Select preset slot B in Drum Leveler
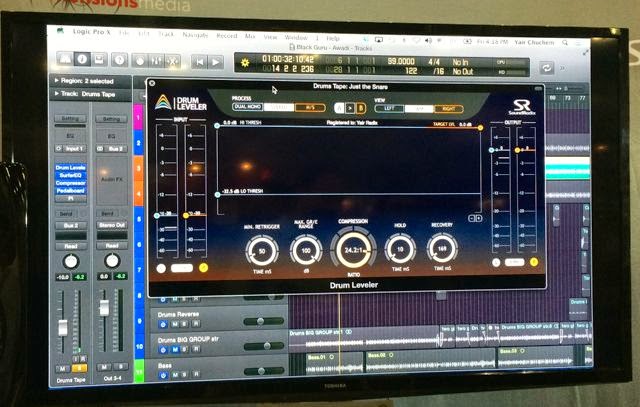The height and width of the screenshot is (407, 640). (x=360, y=109)
